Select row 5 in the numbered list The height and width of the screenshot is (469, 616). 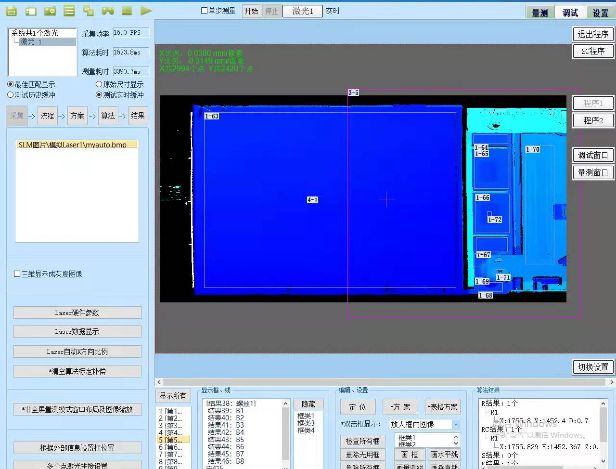pos(173,440)
